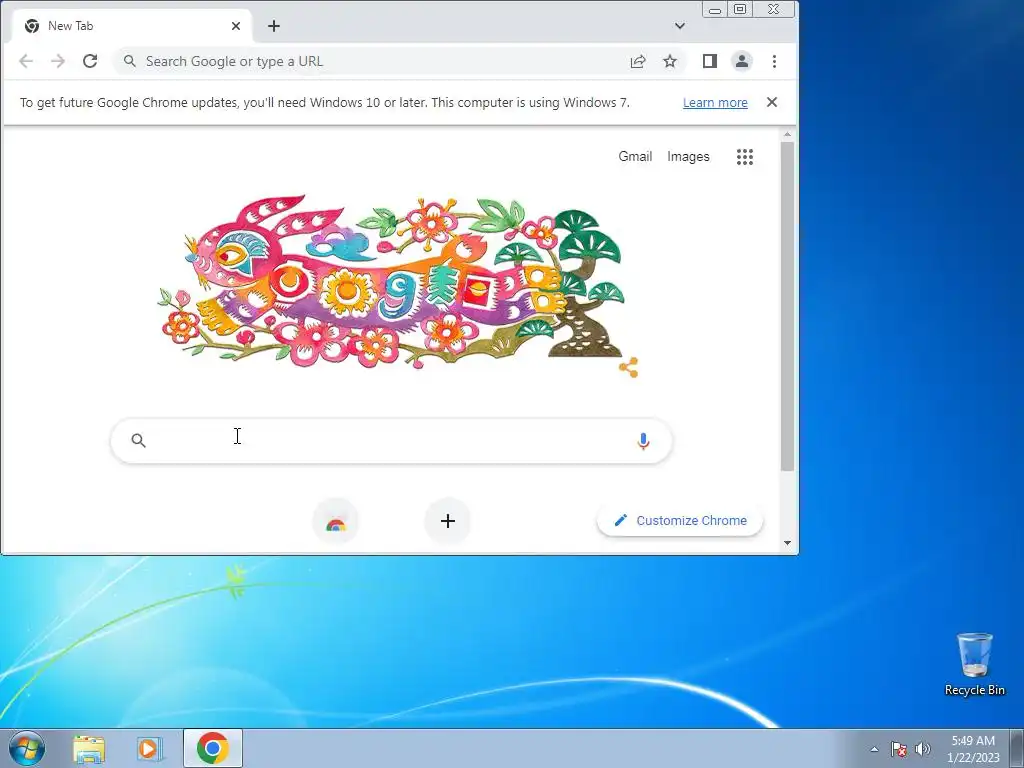Open the tab search chevron

click(x=680, y=26)
